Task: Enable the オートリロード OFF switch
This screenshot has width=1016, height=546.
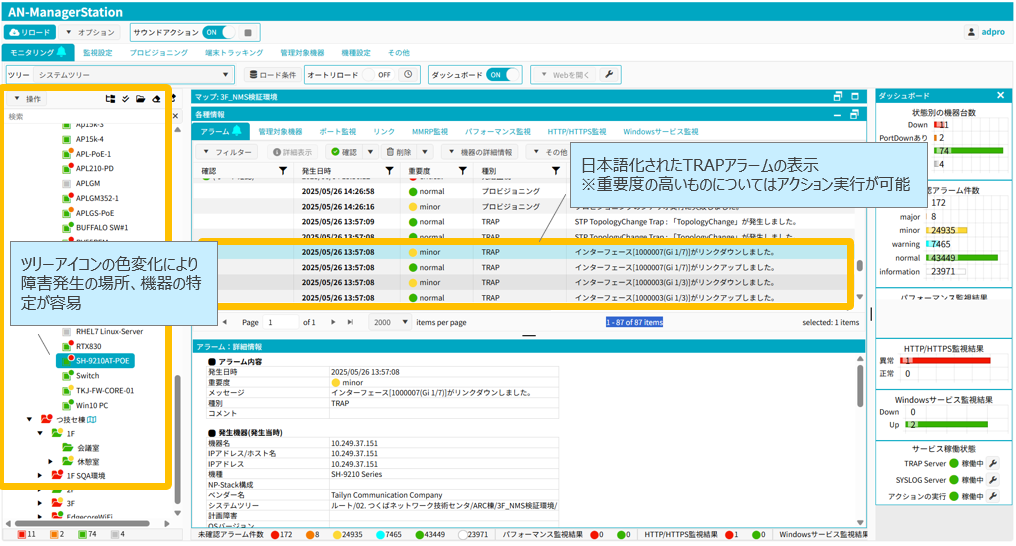Action: pos(378,75)
